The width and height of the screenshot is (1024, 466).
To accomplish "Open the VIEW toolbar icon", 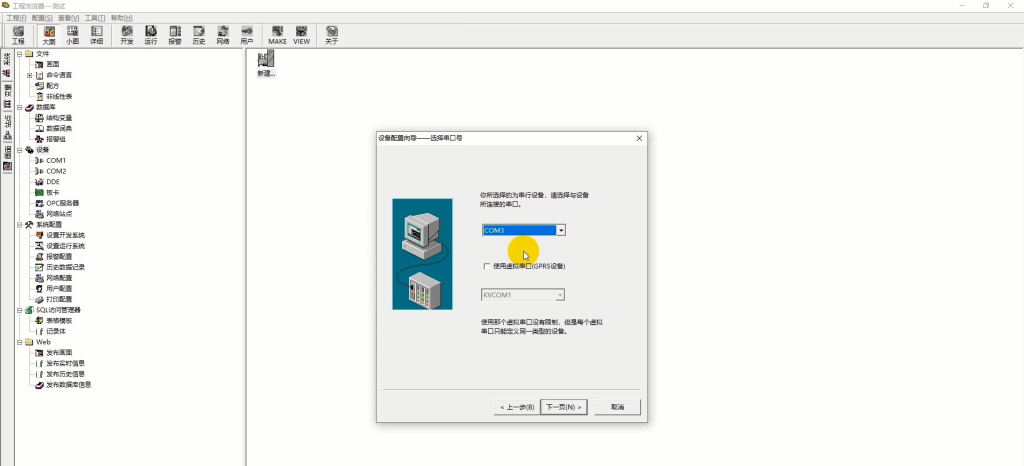I will (x=301, y=36).
